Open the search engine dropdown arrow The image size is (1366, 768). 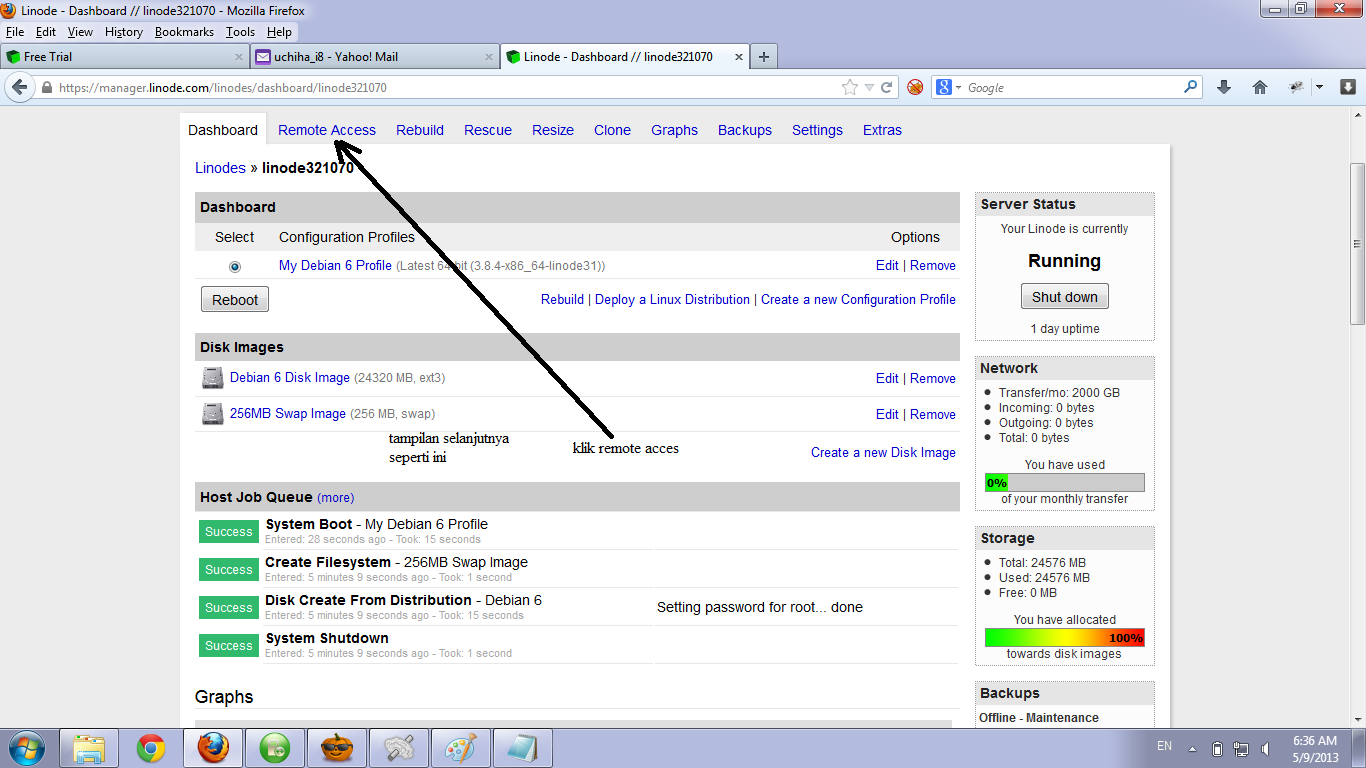pyautogui.click(x=958, y=88)
